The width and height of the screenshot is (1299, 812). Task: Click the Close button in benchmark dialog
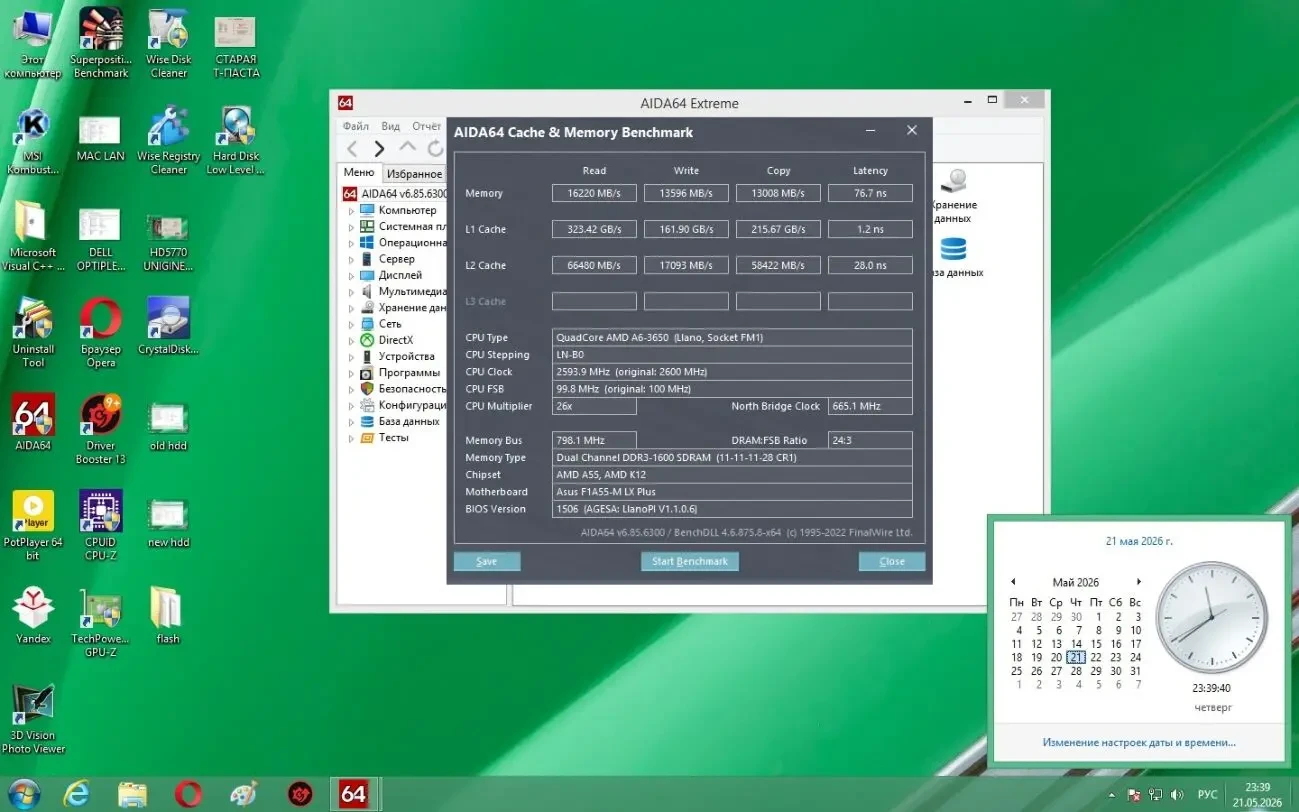pos(892,561)
